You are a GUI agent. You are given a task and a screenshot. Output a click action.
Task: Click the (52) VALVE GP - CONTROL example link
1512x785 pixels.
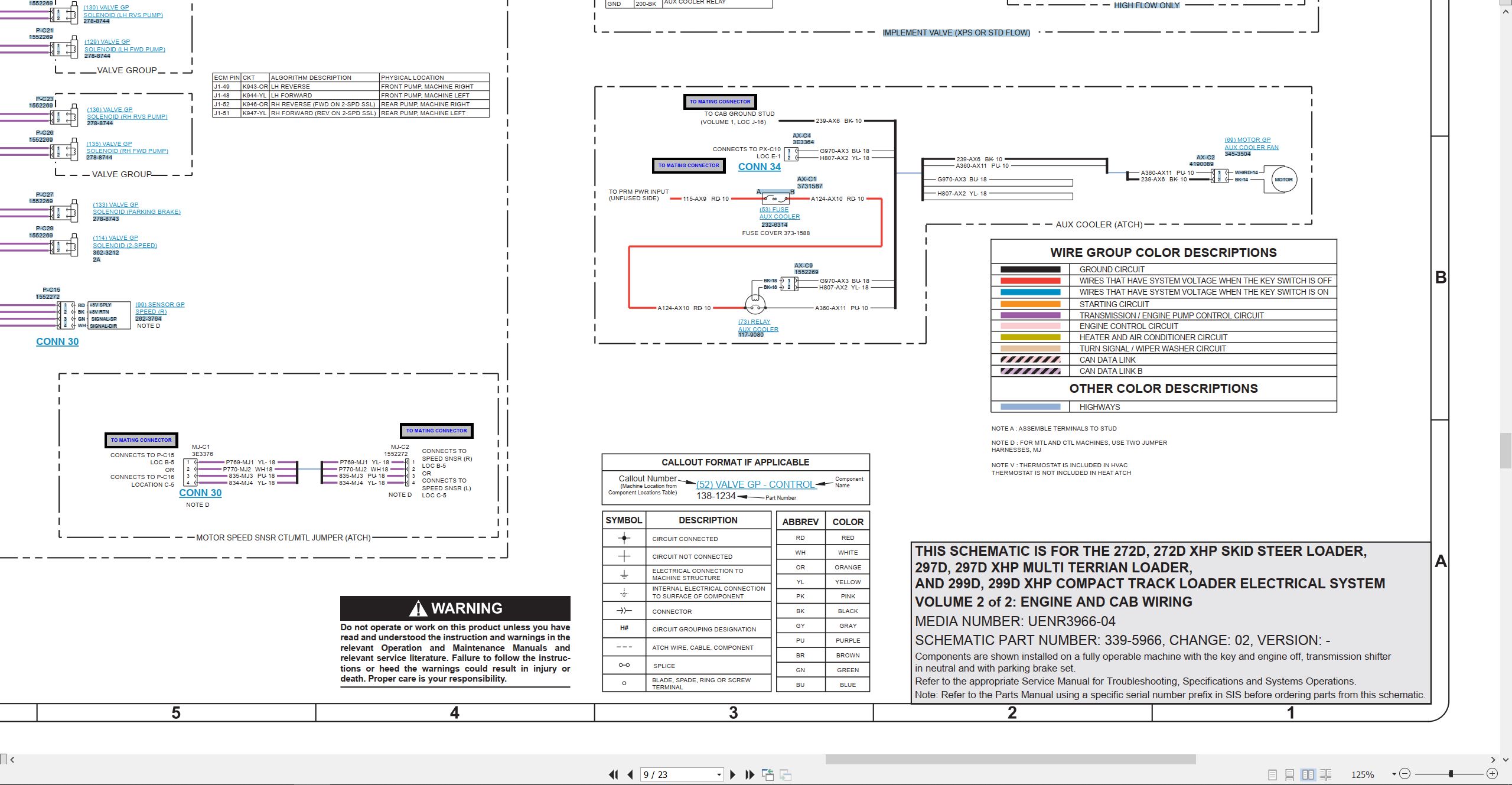757,484
